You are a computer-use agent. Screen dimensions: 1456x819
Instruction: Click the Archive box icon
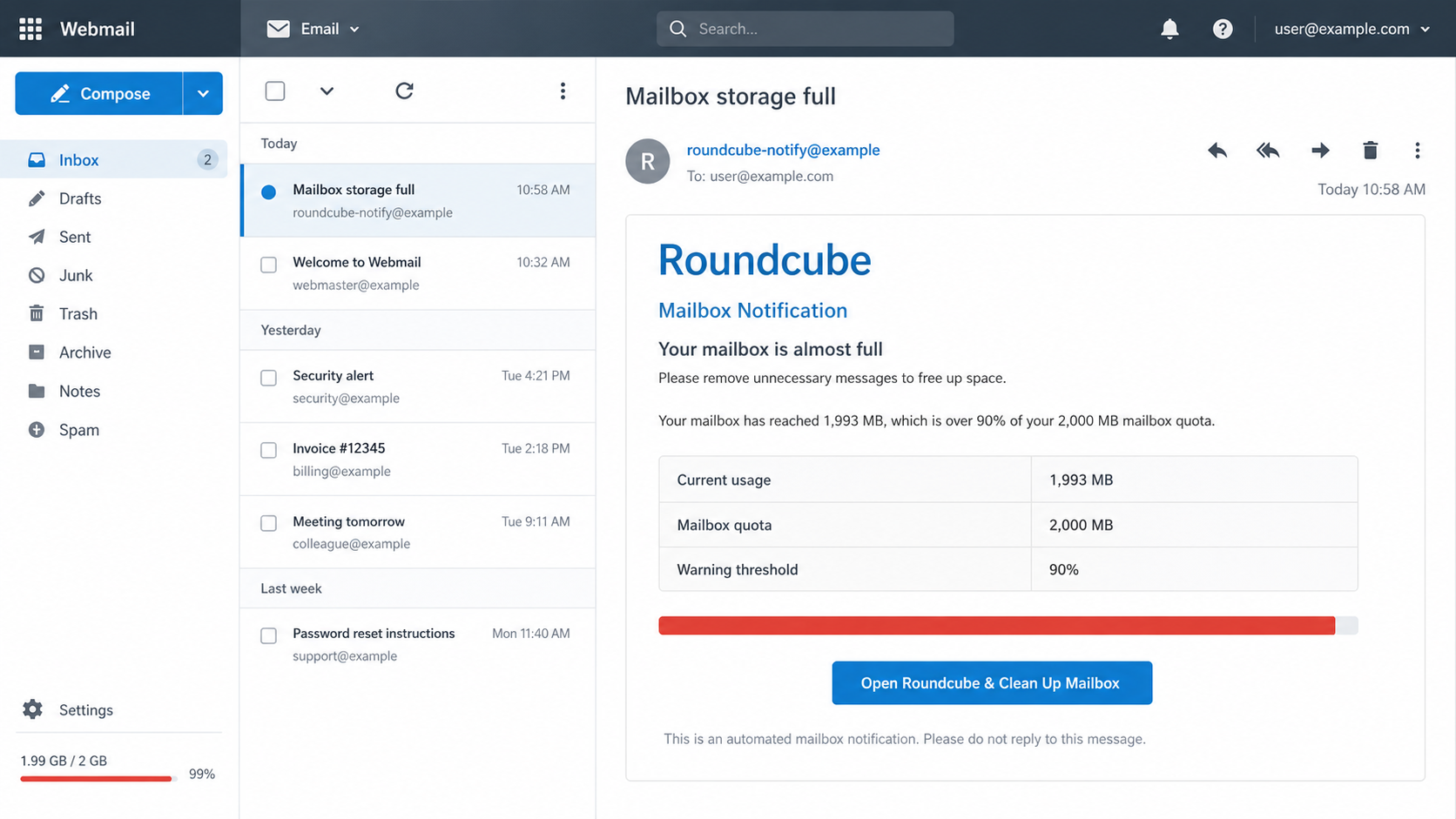pyautogui.click(x=37, y=352)
